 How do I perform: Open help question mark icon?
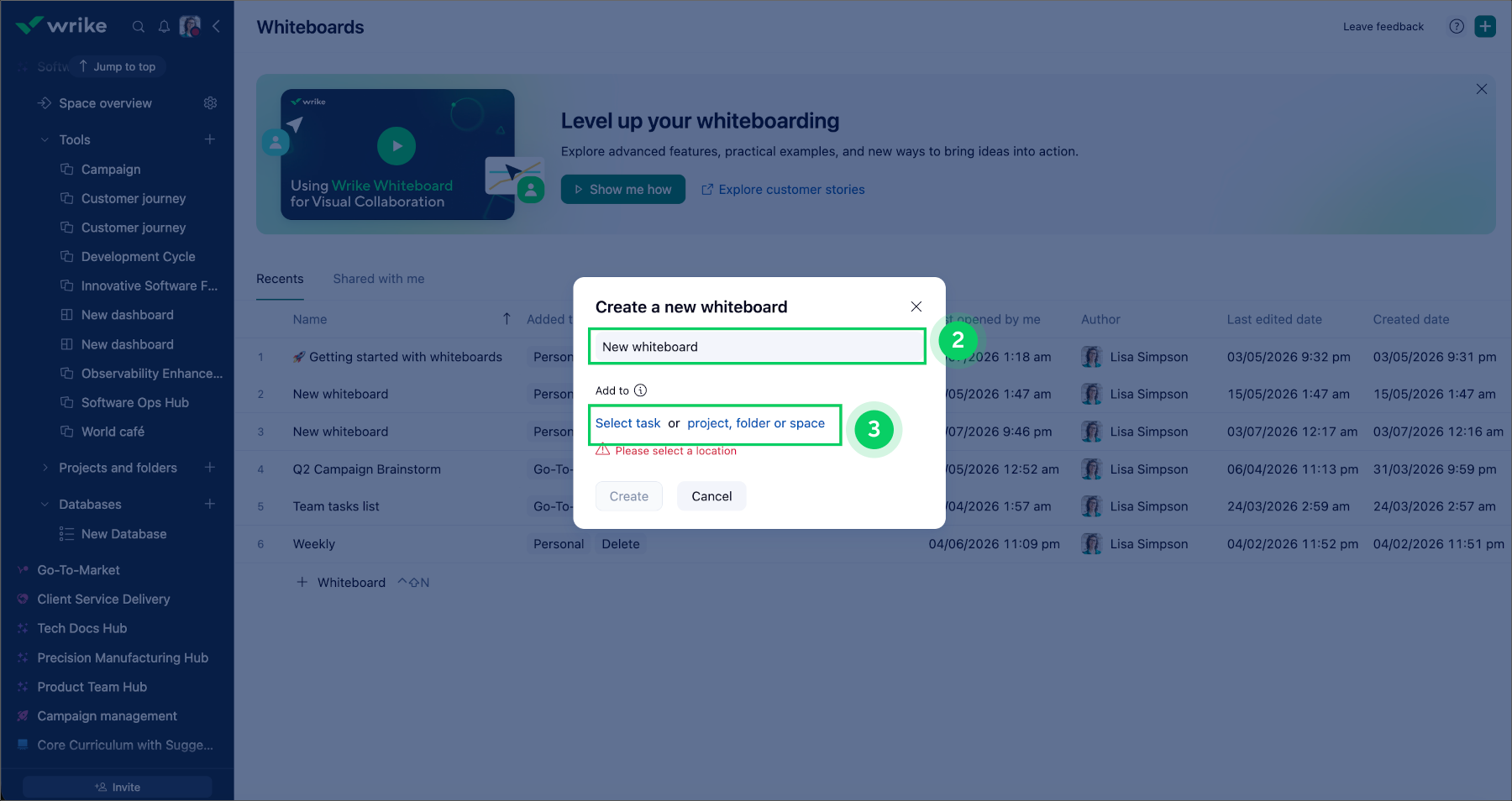point(1457,27)
